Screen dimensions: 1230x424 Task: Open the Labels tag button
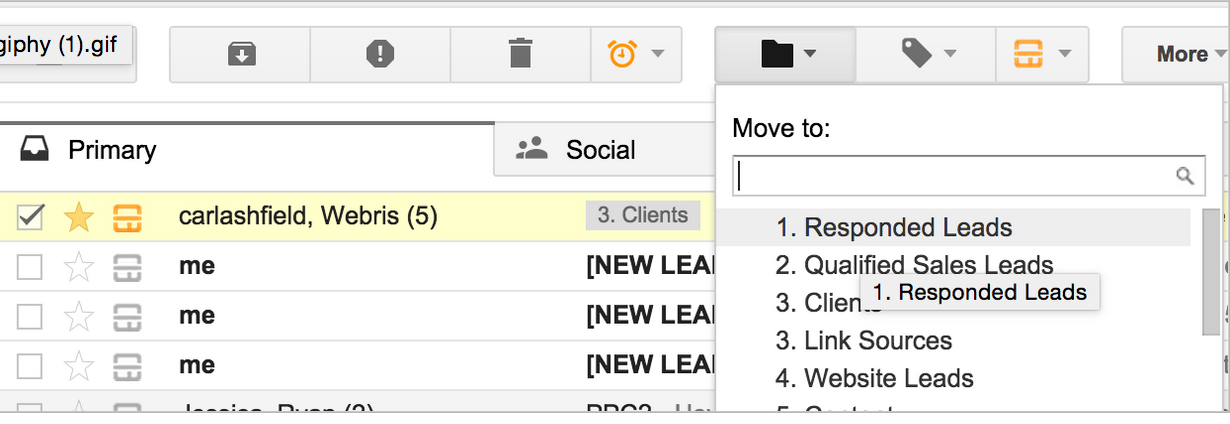928,54
